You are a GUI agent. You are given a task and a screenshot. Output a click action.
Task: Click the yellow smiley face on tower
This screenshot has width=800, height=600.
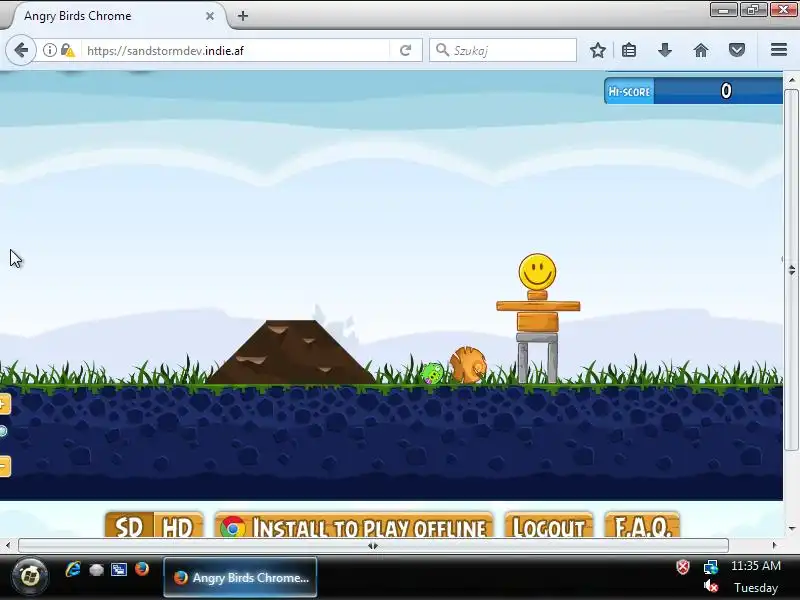click(537, 272)
